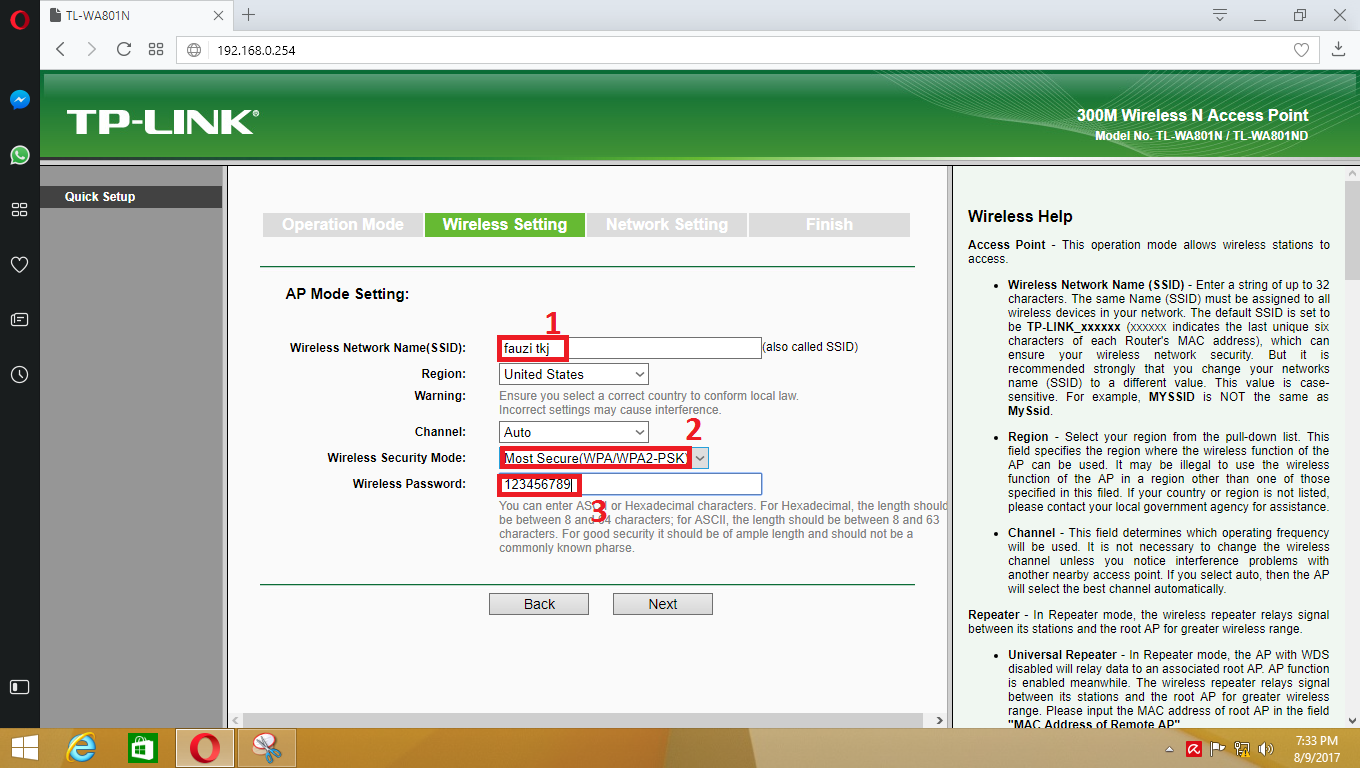Viewport: 1360px width, 768px height.
Task: Click "300M Wireless N Access Point" text
Action: (x=1192, y=116)
